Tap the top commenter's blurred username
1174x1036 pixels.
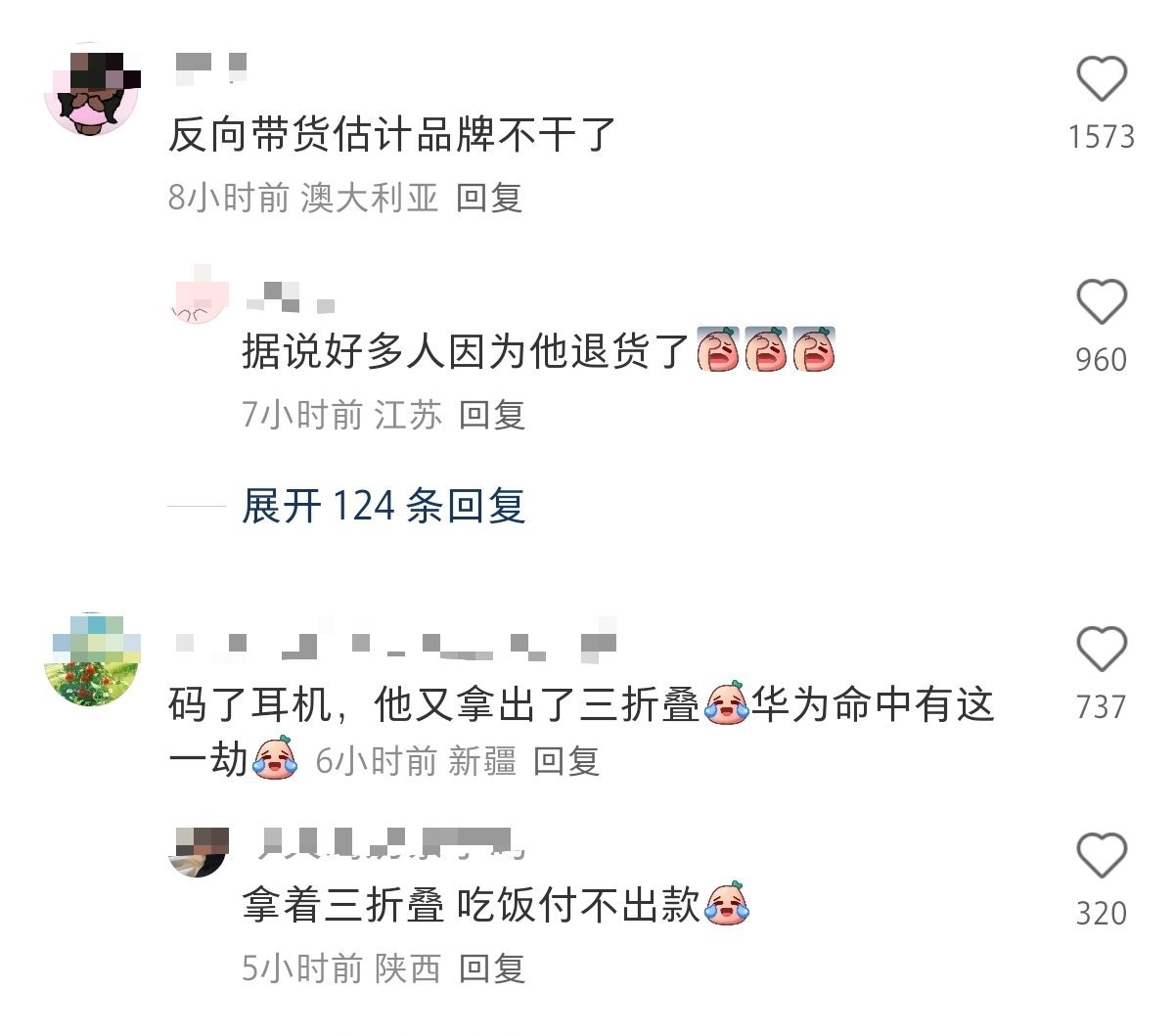coord(211,66)
